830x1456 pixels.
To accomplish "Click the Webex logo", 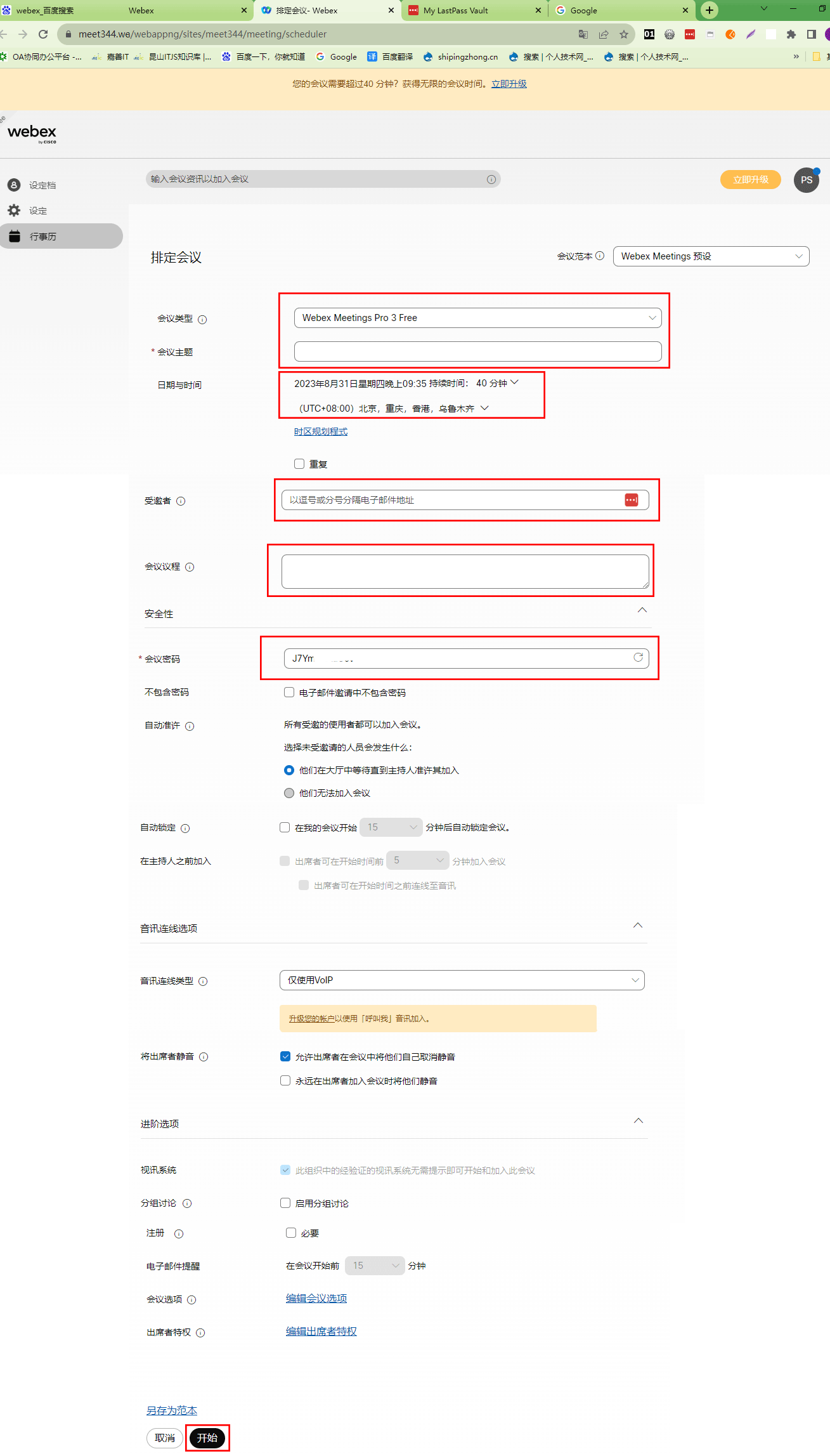I will (32, 133).
